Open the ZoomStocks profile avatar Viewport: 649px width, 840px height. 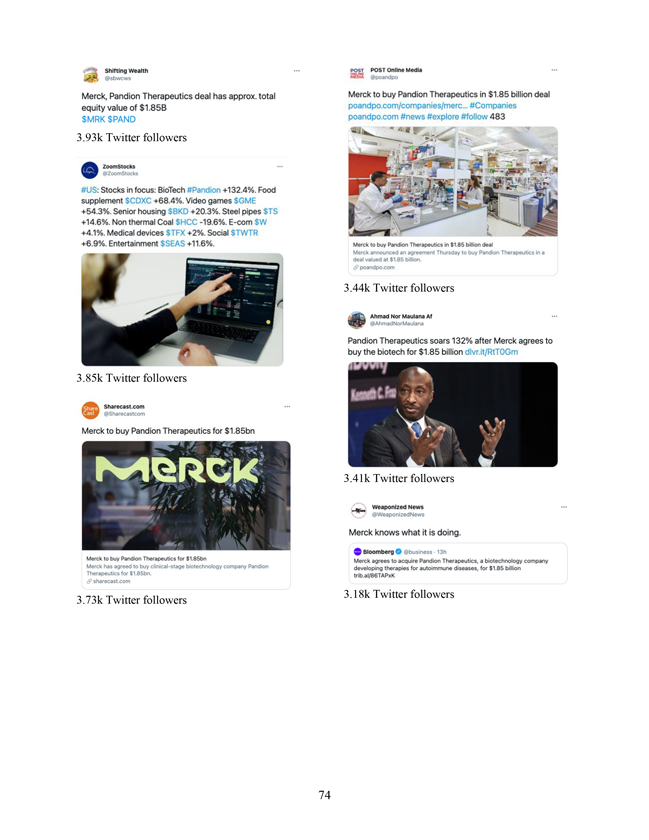89,170
